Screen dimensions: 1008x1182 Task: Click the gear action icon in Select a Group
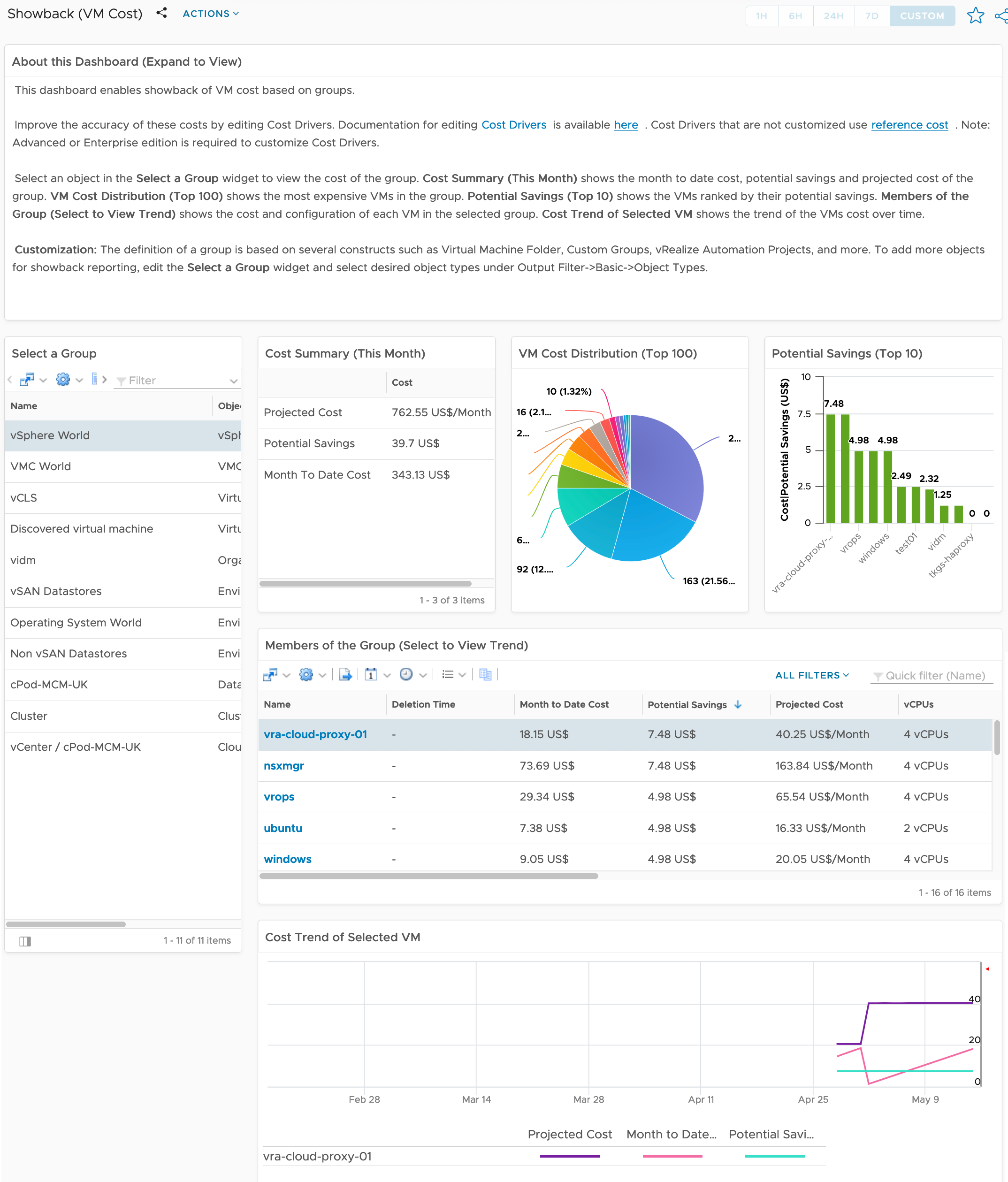coord(63,379)
